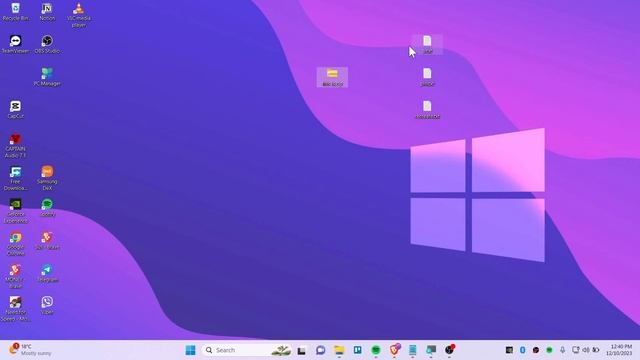
Task: Select the GeForce Experience desktop icon
Action: [16, 211]
